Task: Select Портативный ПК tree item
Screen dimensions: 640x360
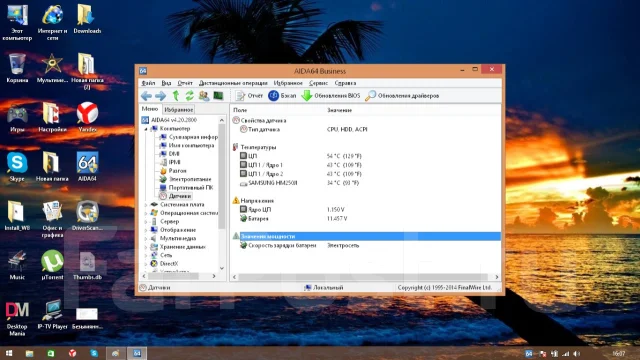Action: point(186,187)
